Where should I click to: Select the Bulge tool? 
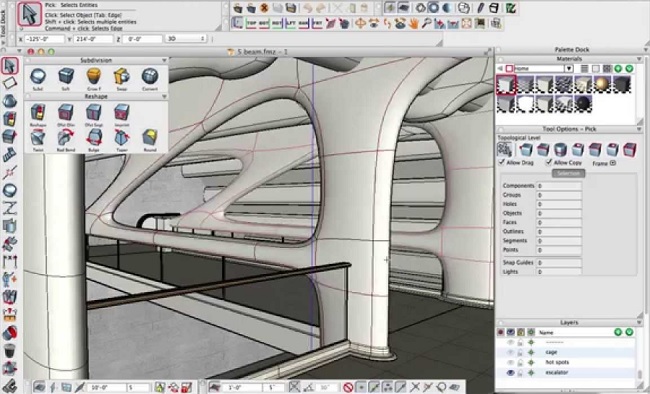tap(94, 137)
